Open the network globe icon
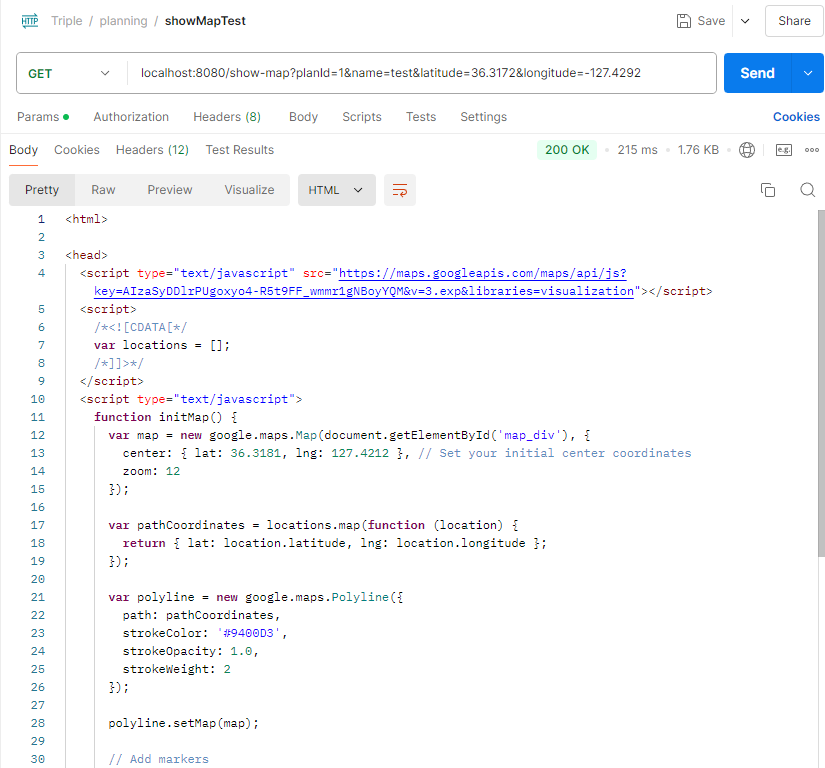Viewport: 825px width, 768px height. 747,150
